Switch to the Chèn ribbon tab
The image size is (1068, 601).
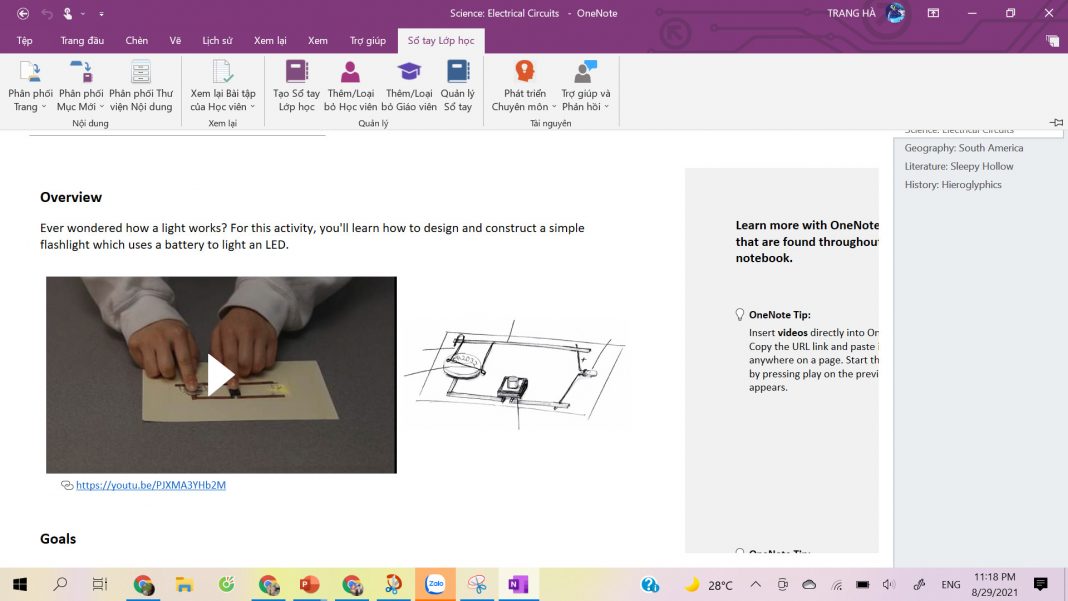[137, 41]
